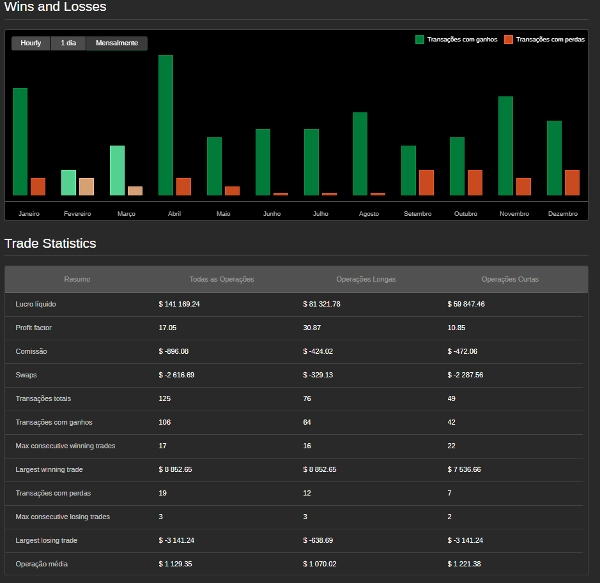Click the Max consecutive winning trades label
The image size is (600, 583).
coord(65,446)
